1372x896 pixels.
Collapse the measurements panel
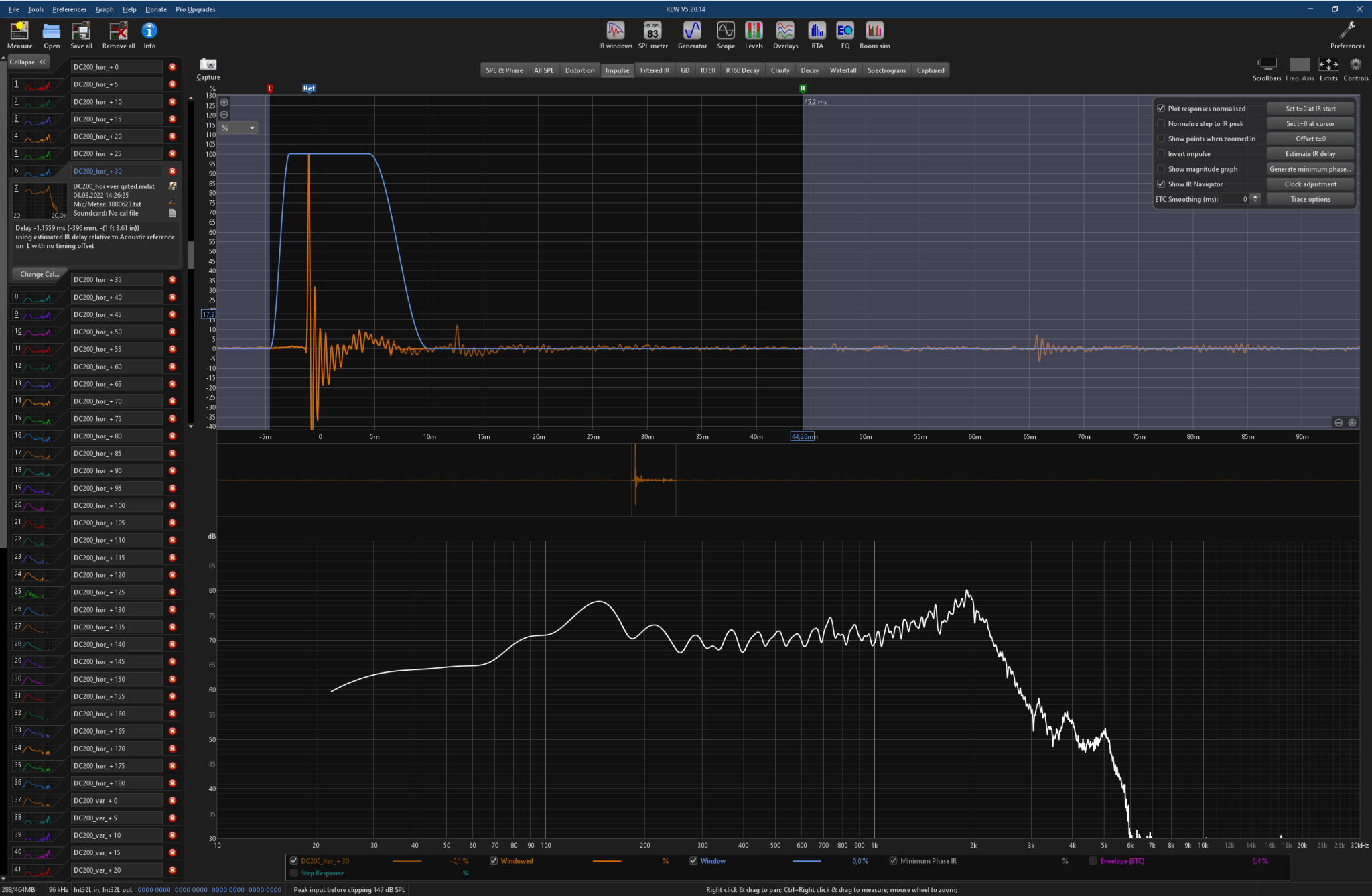[28, 62]
